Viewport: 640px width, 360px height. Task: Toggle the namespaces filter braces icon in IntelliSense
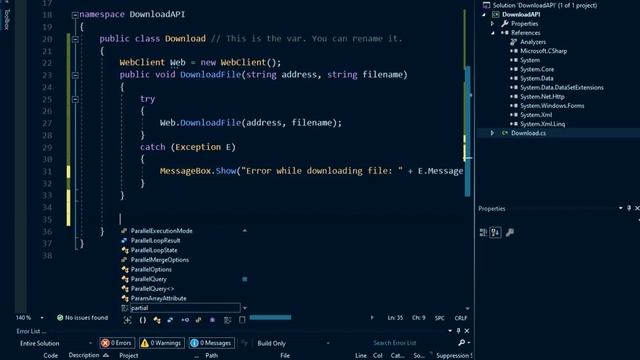(142, 320)
